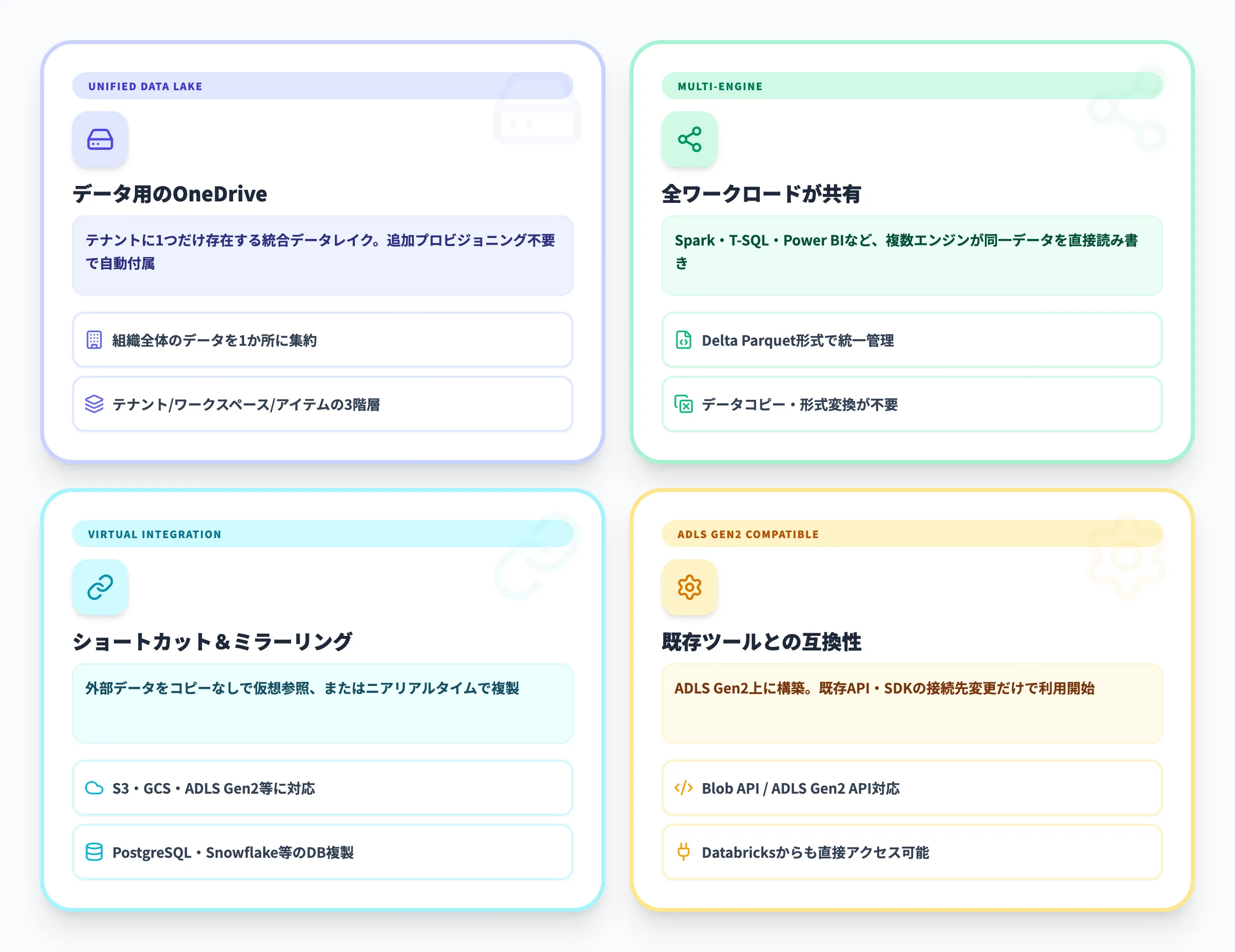Click the link icon on ショートカット＆ミラーリング card
Screen dimensions: 1235x952
click(x=100, y=587)
